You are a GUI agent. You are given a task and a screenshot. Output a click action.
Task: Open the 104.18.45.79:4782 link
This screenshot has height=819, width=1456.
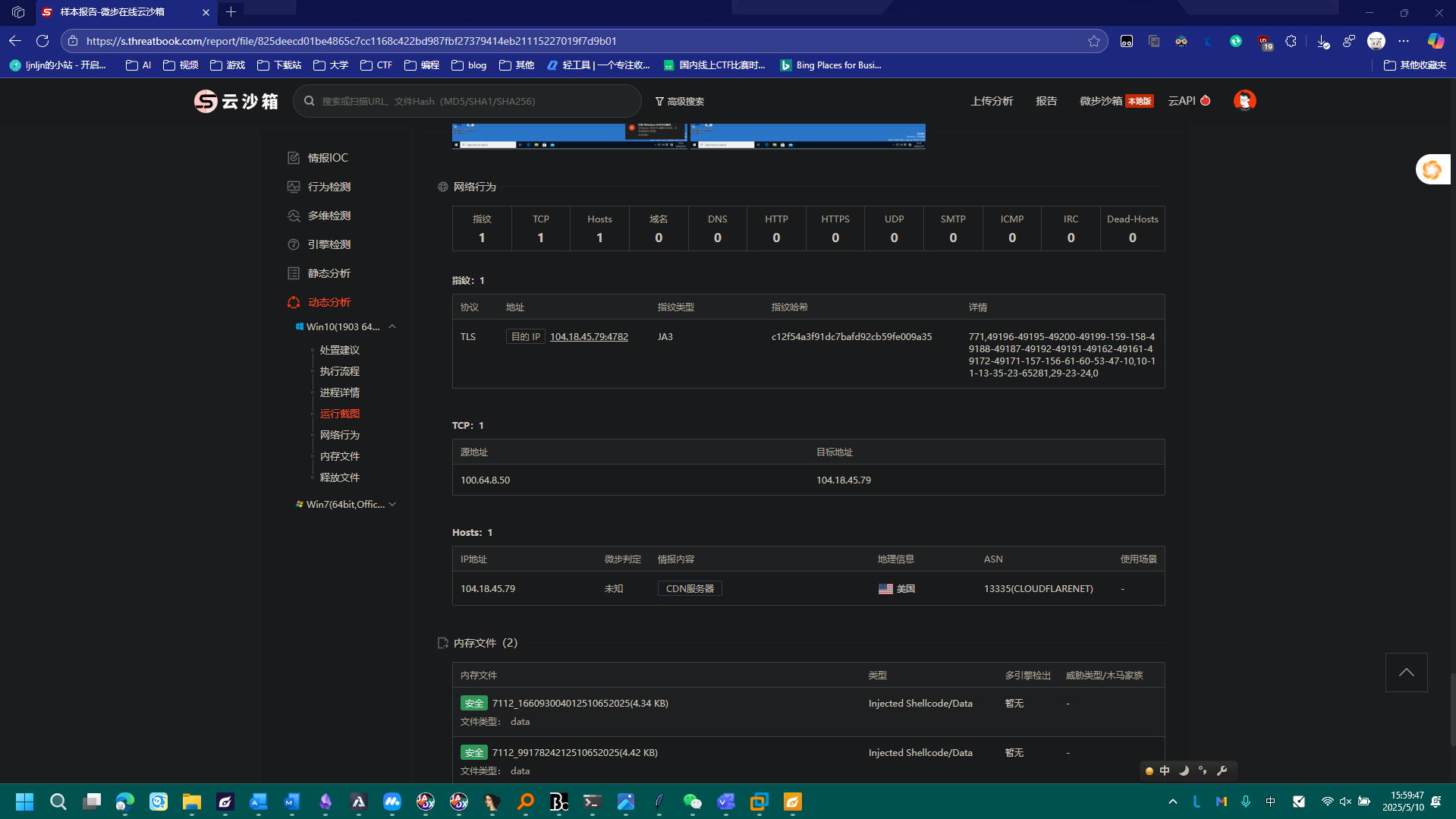click(x=589, y=336)
